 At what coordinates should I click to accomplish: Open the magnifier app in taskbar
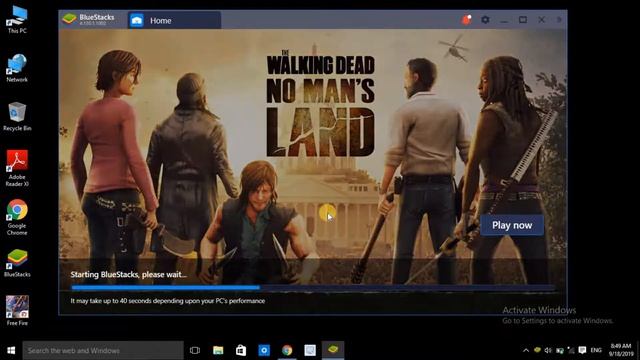[x=310, y=350]
